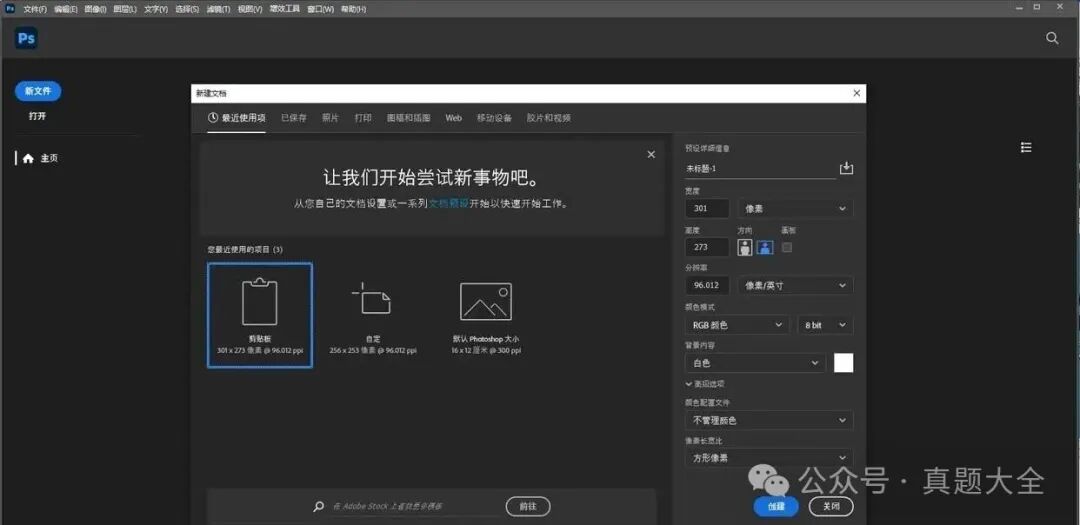This screenshot has width=1080, height=525.
Task: Open the 选择(S) menu
Action: pos(187,10)
